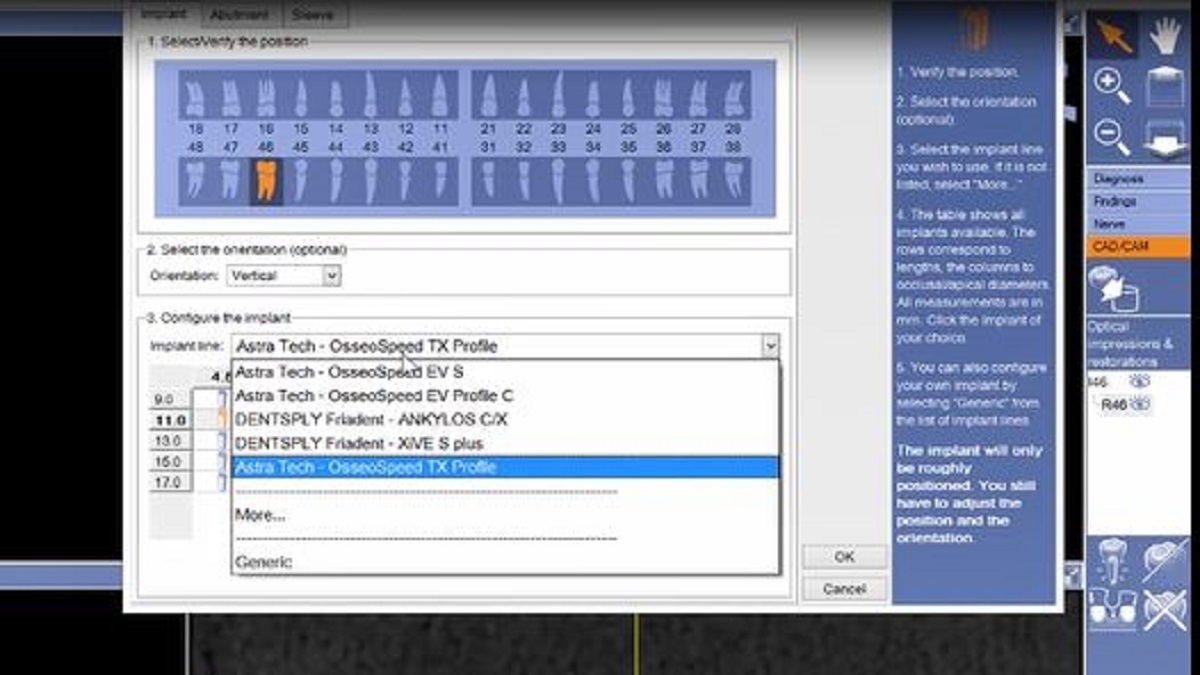This screenshot has width=1200, height=675.
Task: Click the Cancel button
Action: [844, 589]
